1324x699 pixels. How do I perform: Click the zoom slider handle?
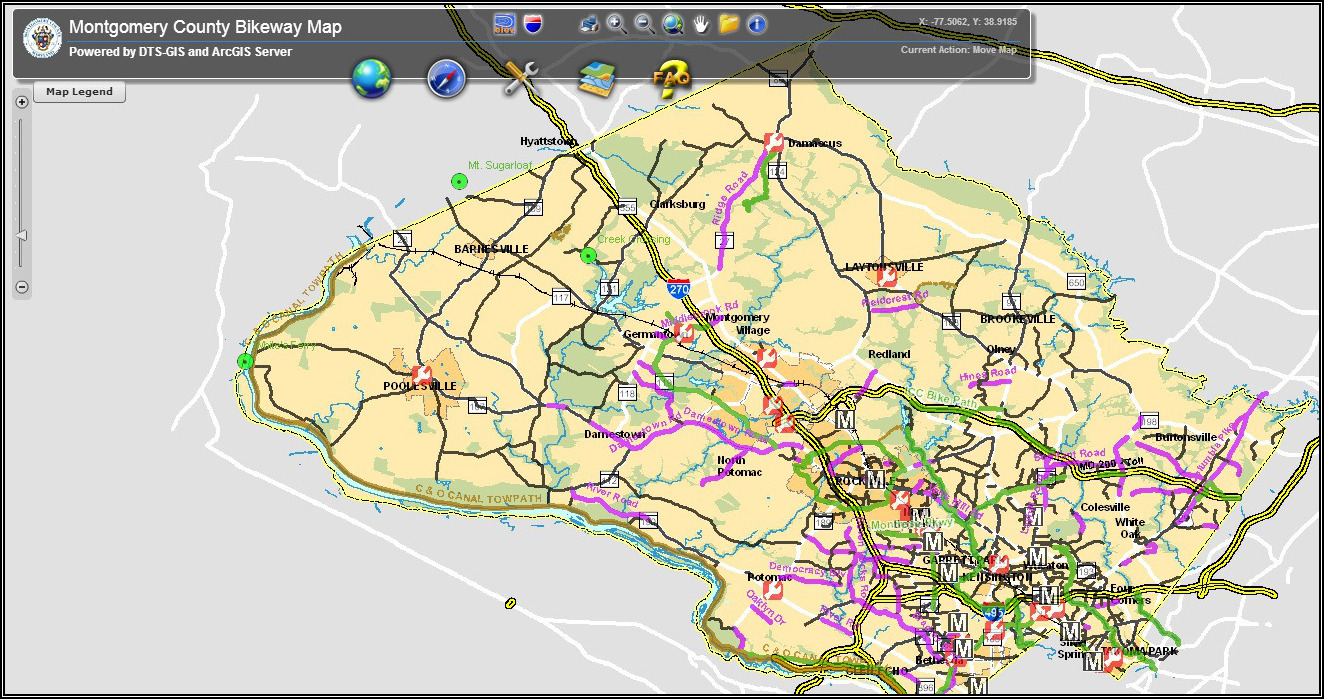[x=22, y=236]
